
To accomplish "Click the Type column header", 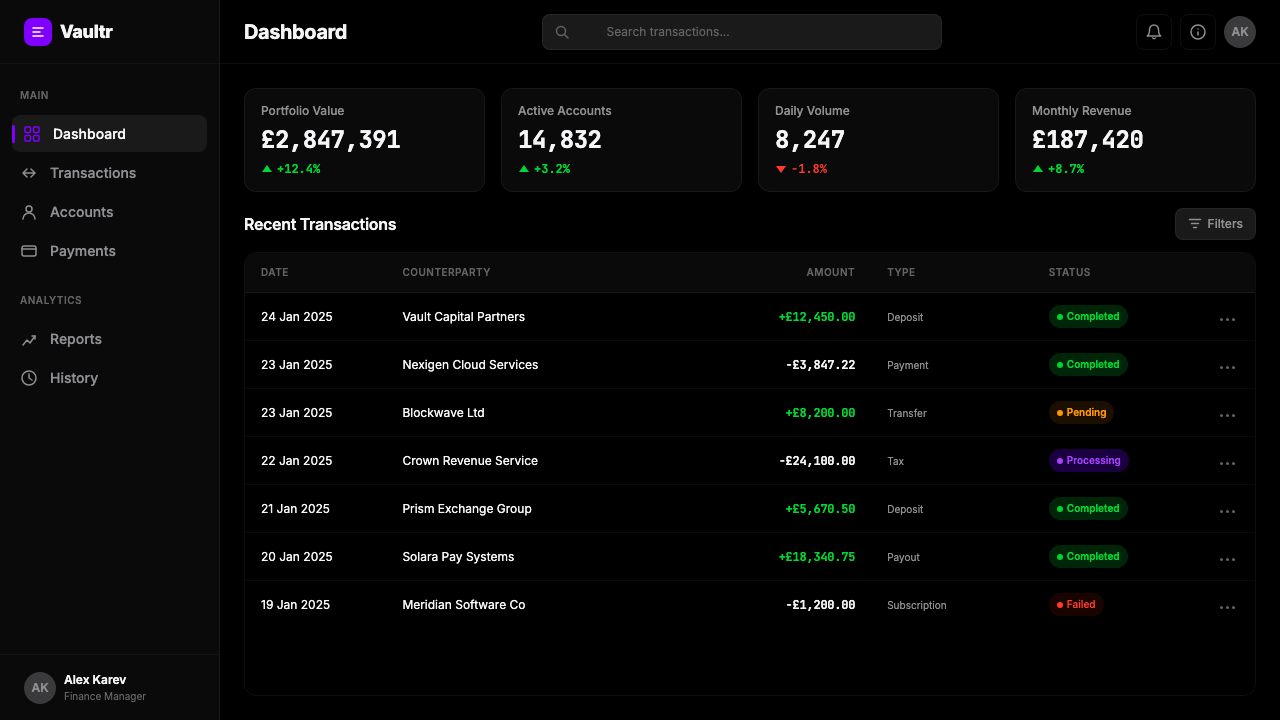I will coord(901,272).
